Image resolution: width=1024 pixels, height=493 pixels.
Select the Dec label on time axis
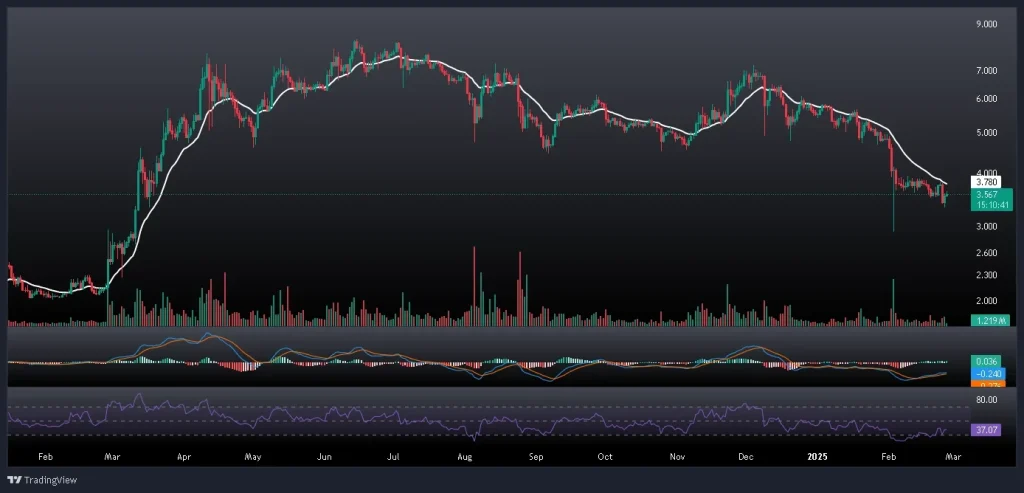(x=745, y=455)
